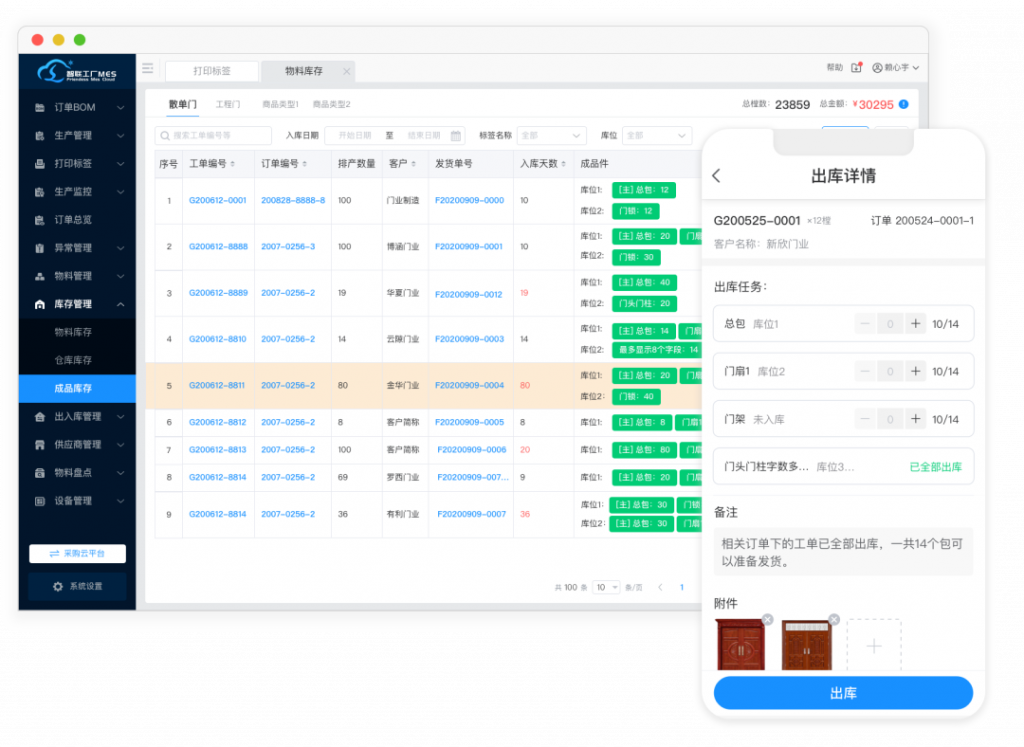
Task: Click the calendar icon in date range
Action: (456, 136)
